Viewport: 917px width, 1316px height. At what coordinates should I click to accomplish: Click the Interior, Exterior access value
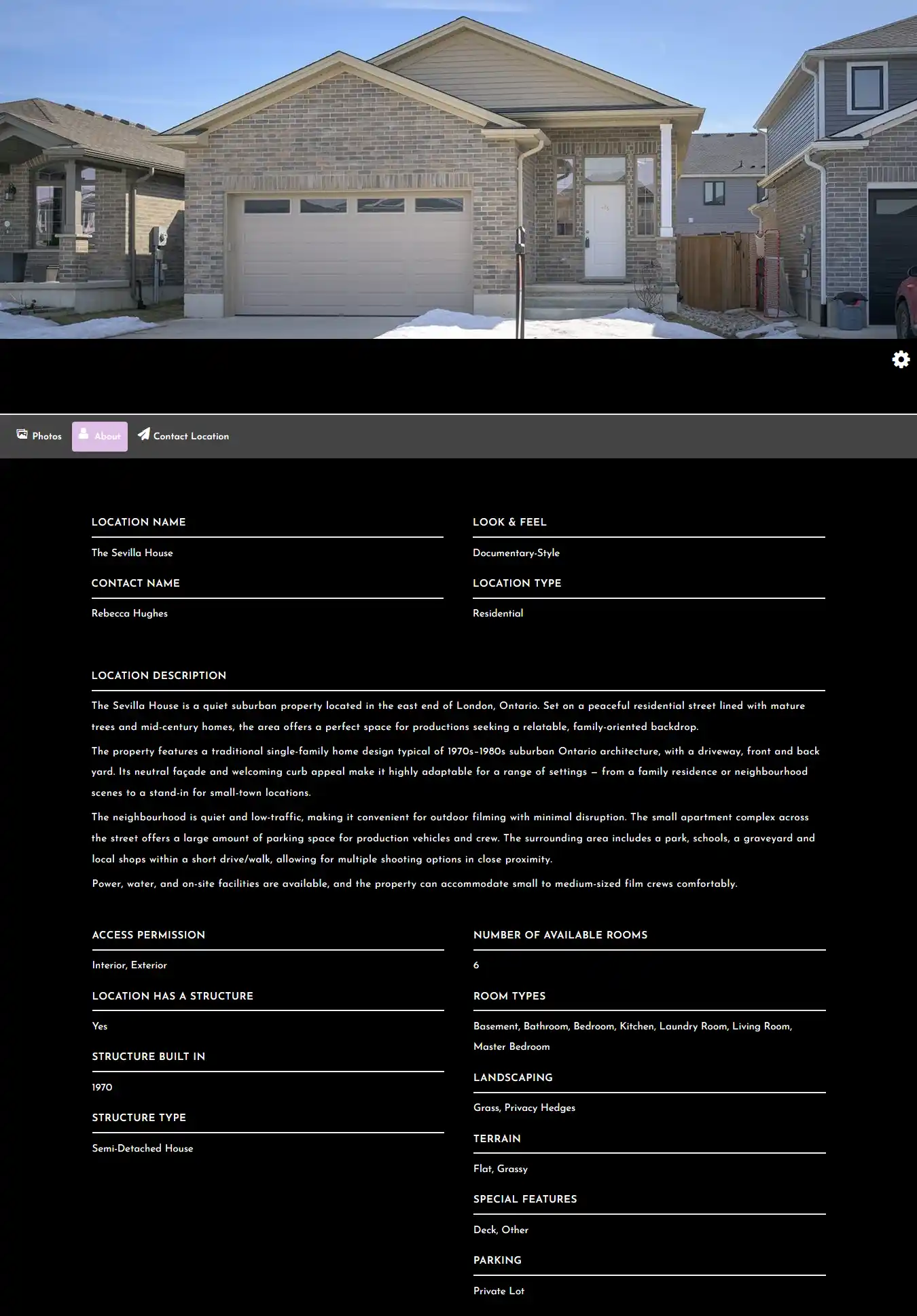[x=130, y=965]
